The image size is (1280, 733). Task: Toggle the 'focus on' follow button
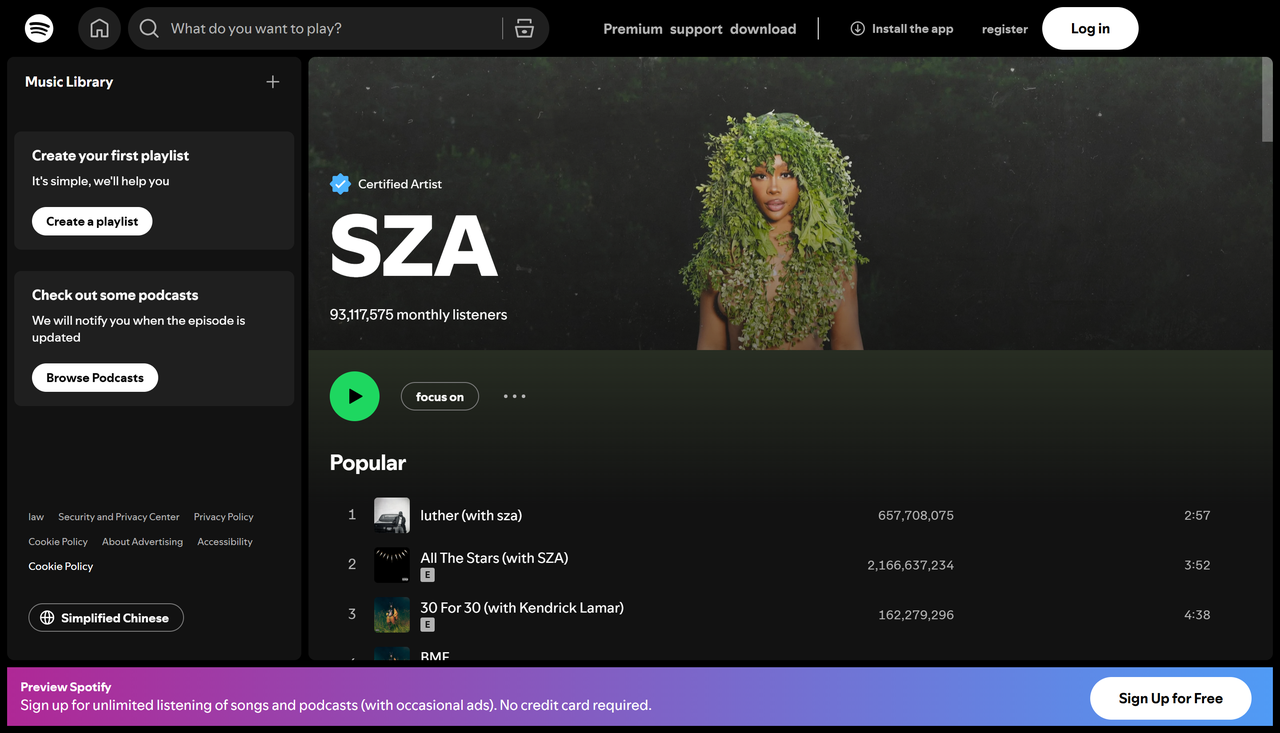pos(439,396)
